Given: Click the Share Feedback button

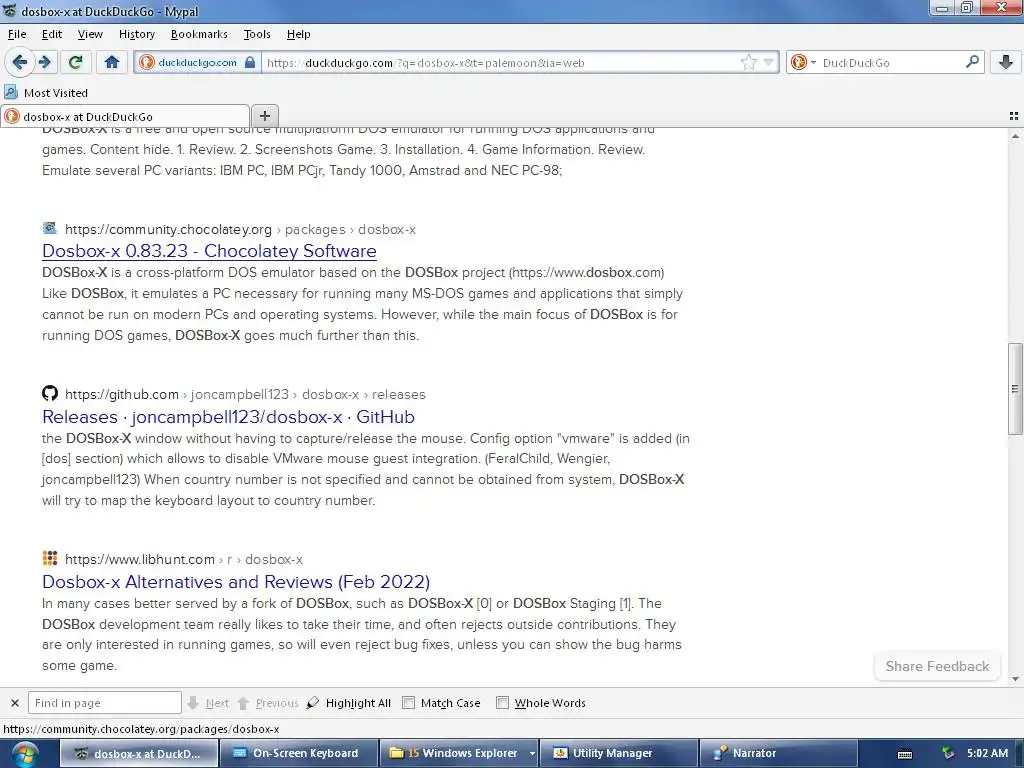Looking at the screenshot, I should [x=936, y=666].
